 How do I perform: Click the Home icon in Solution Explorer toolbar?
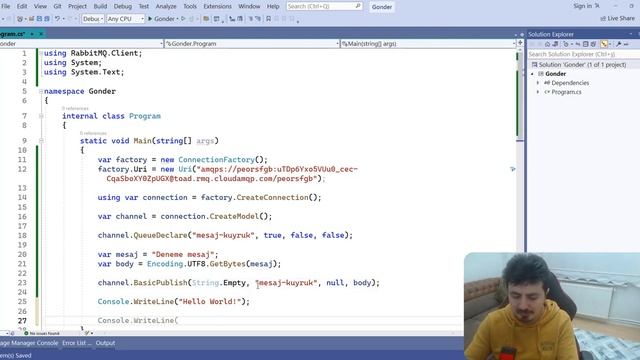548,44
